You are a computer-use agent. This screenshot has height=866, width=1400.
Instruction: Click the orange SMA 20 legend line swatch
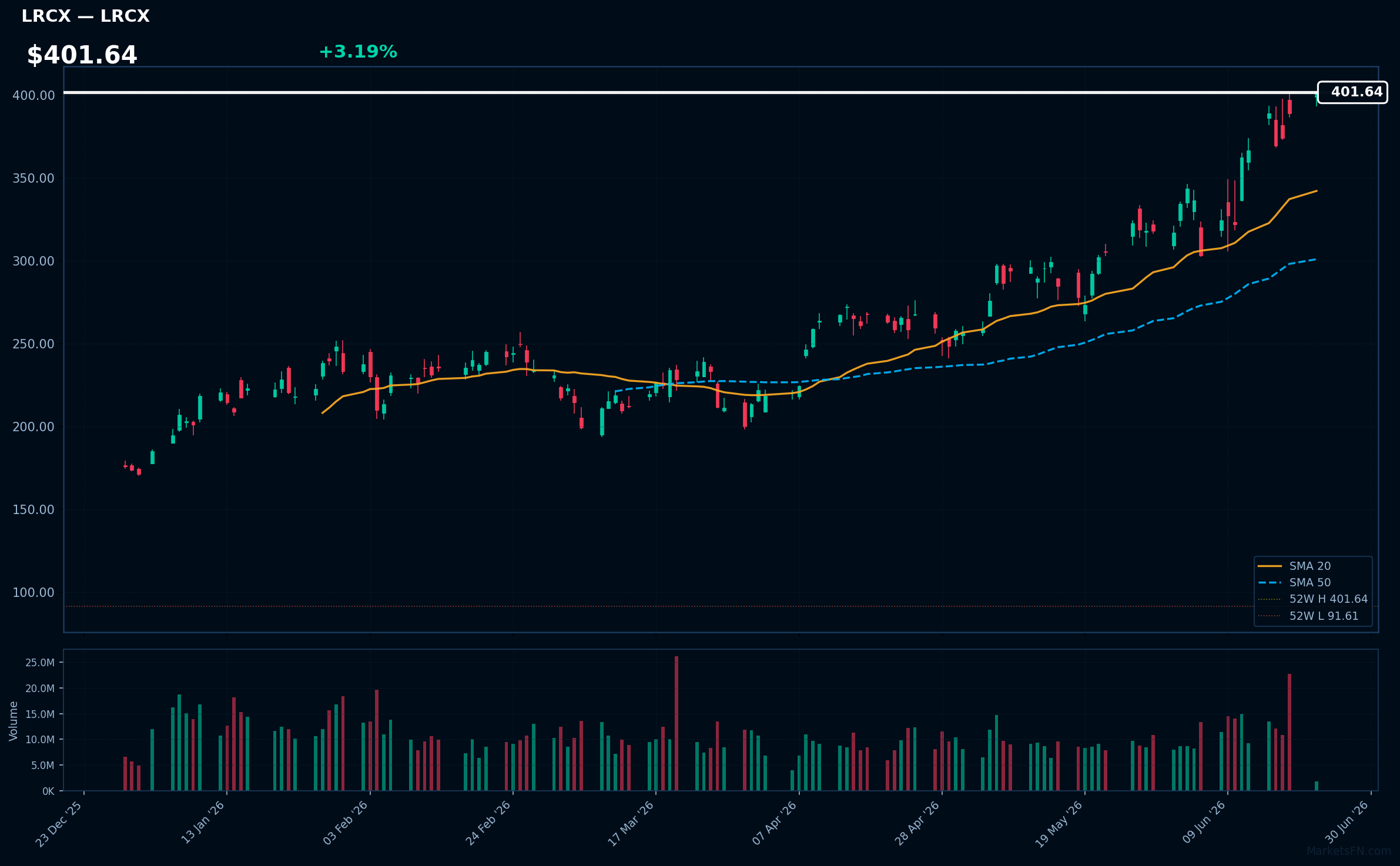1270,566
